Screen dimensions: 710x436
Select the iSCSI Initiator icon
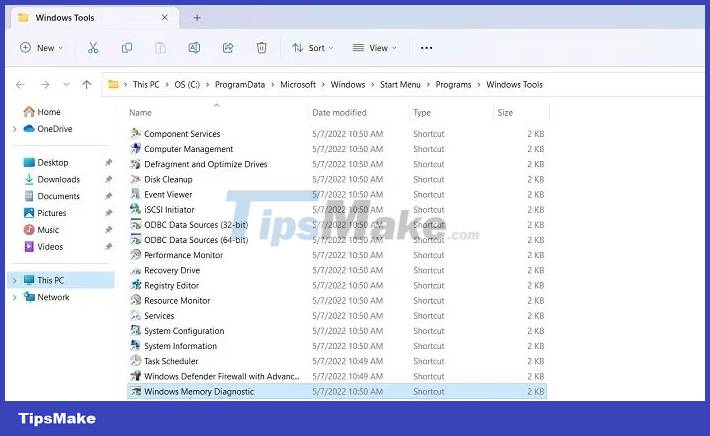tap(135, 209)
